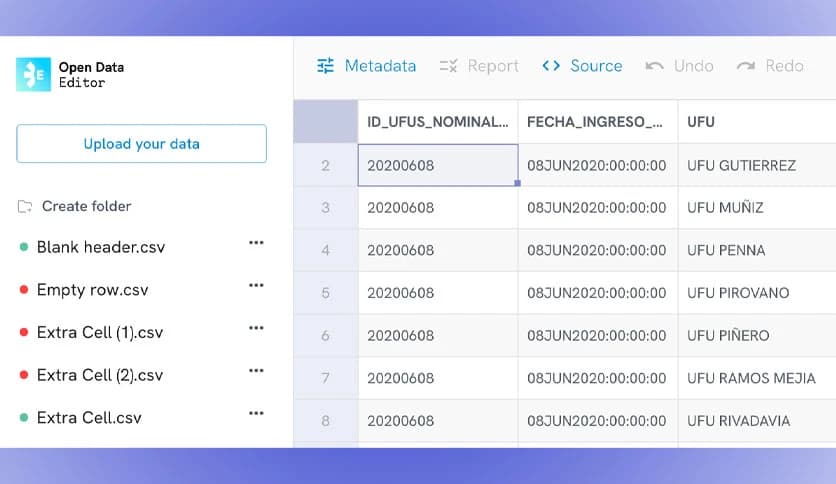Select the UFU RAMOS MEJIA cell
The image size is (836, 484).
pos(757,378)
